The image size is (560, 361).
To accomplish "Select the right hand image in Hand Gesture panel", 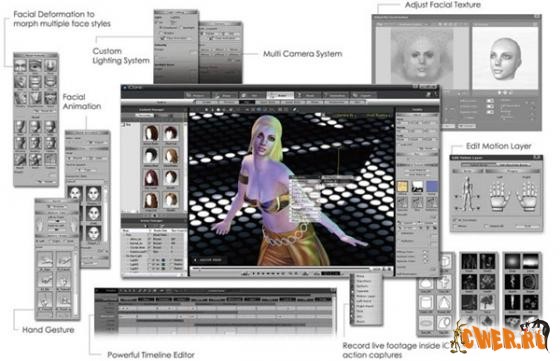I will [74, 225].
